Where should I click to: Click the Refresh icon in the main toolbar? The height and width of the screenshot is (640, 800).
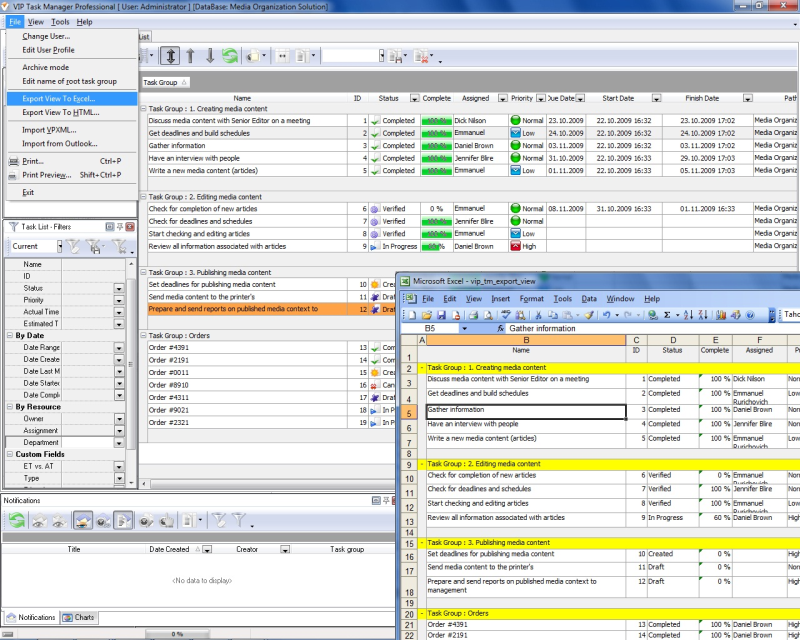pyautogui.click(x=229, y=57)
